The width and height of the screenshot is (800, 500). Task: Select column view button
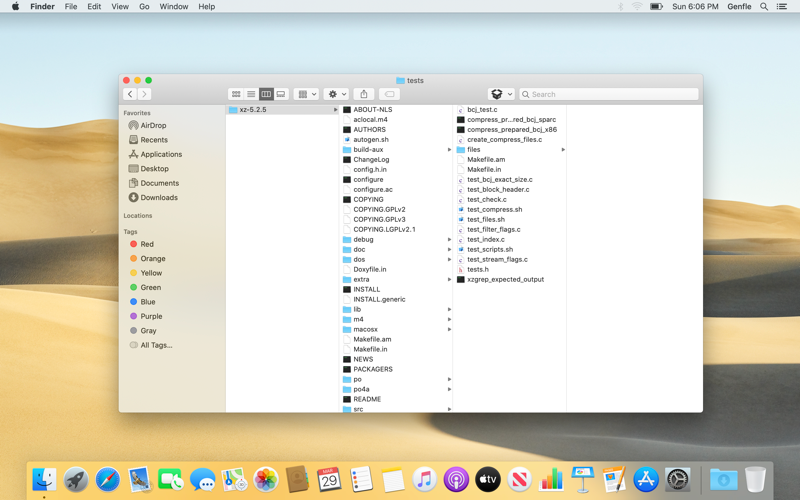266,94
